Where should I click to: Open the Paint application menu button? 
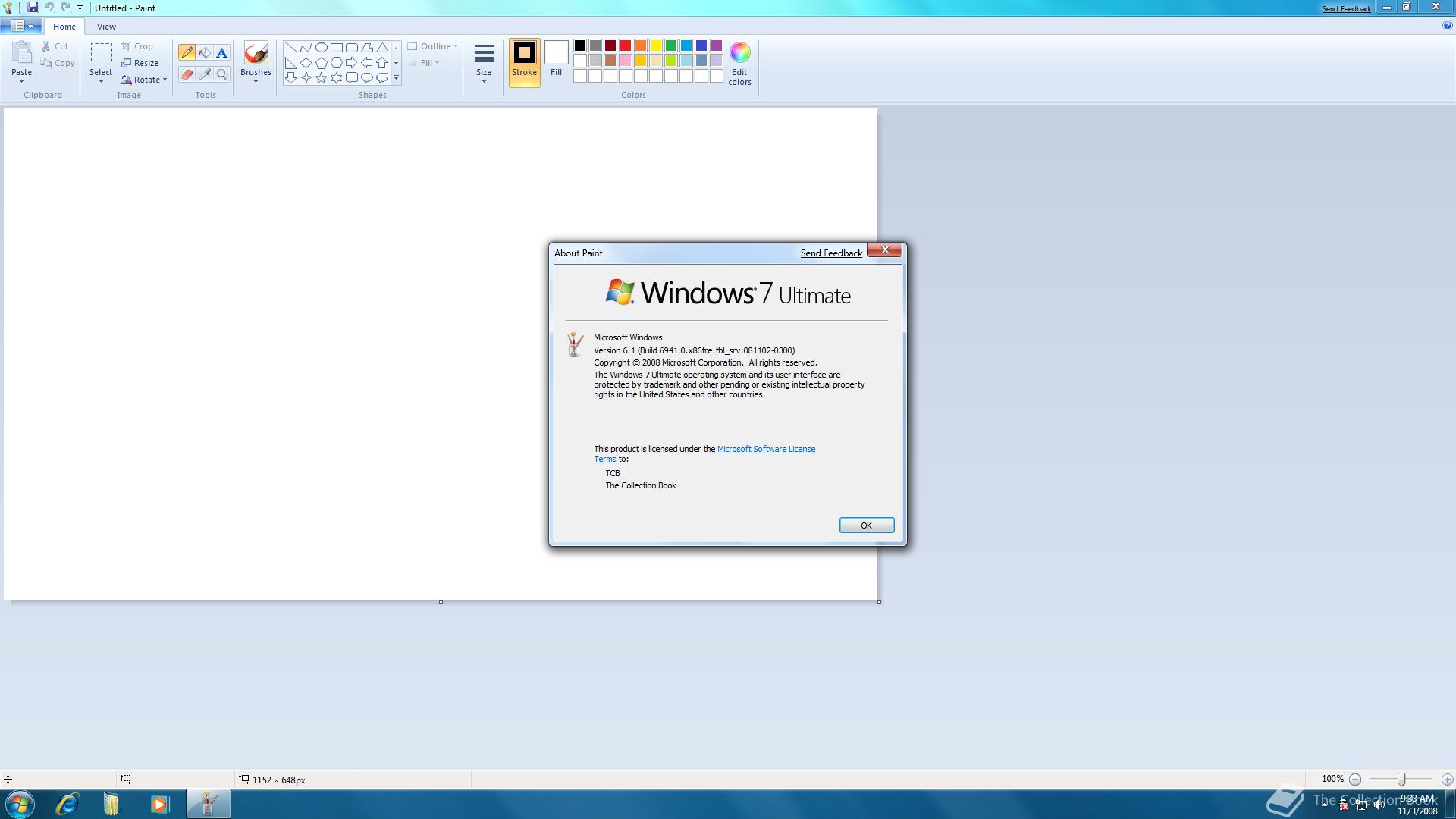click(x=20, y=26)
